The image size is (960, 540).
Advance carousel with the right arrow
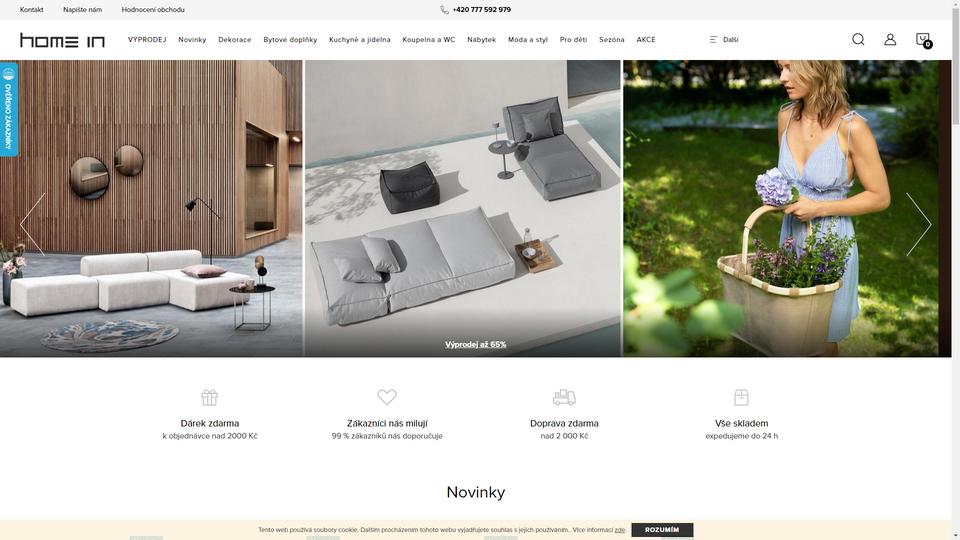pos(918,224)
